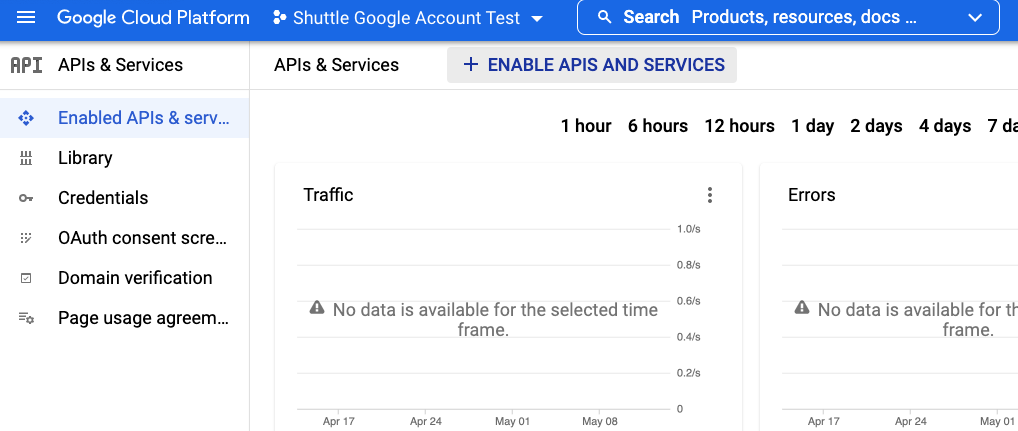This screenshot has height=431, width=1018.
Task: Click the Google Cloud Platform logo text
Action: (153, 18)
